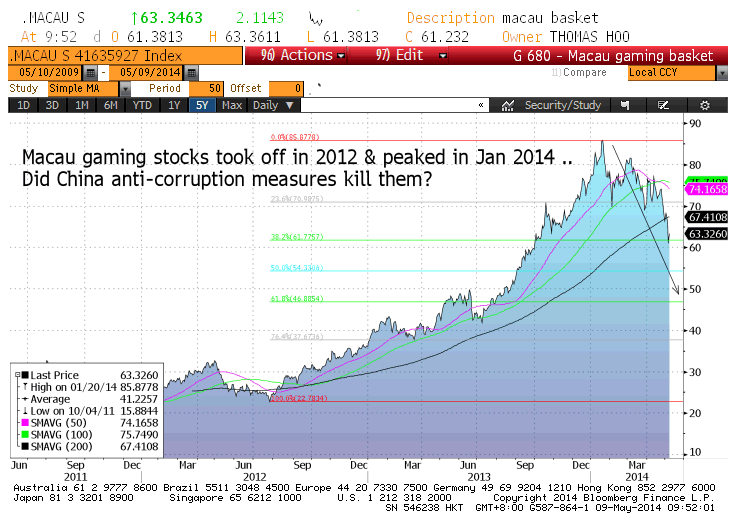This screenshot has width=736, height=527.
Task: Toggle the Compare checkbox
Action: (x=556, y=73)
